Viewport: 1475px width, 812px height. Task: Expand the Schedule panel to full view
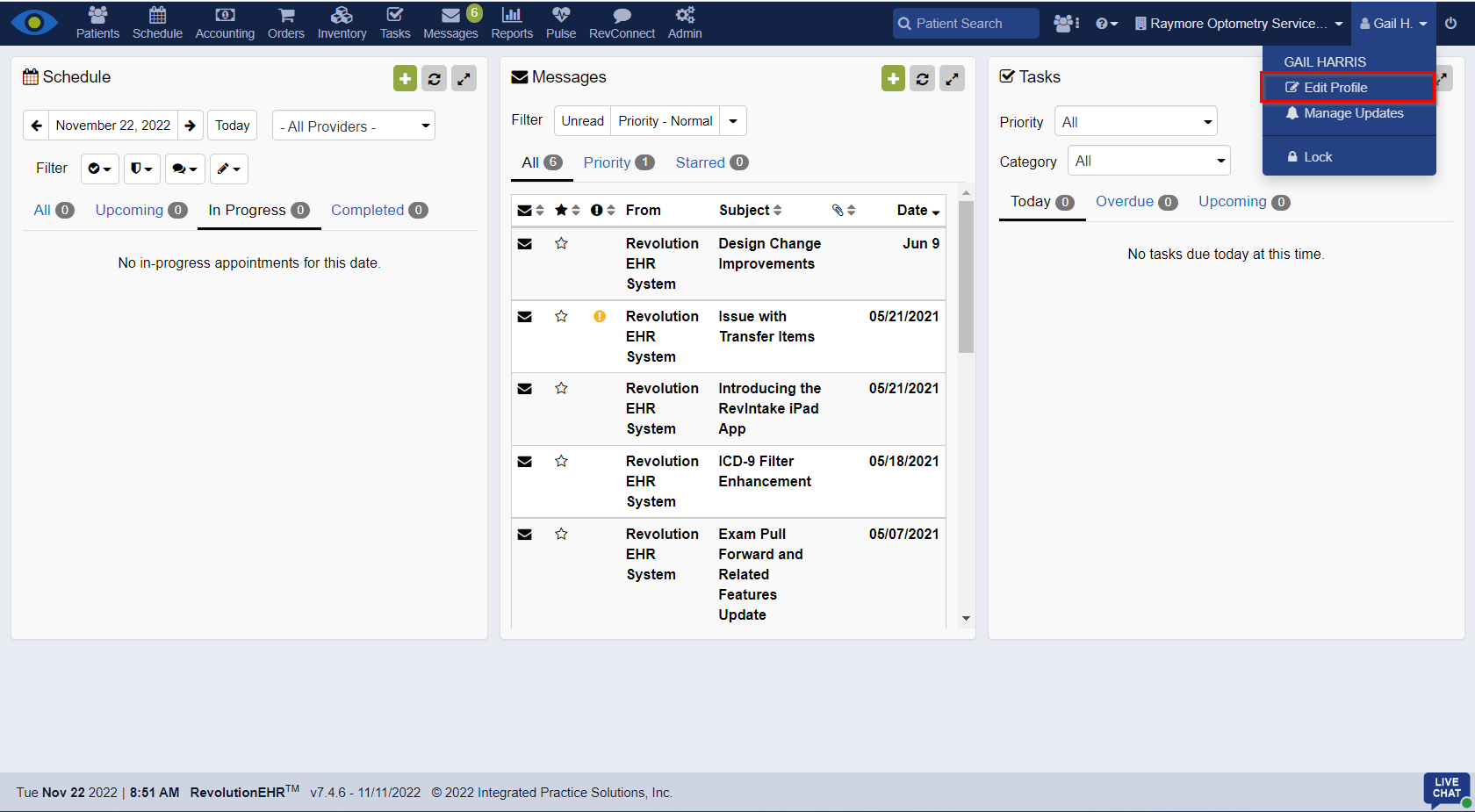click(464, 78)
